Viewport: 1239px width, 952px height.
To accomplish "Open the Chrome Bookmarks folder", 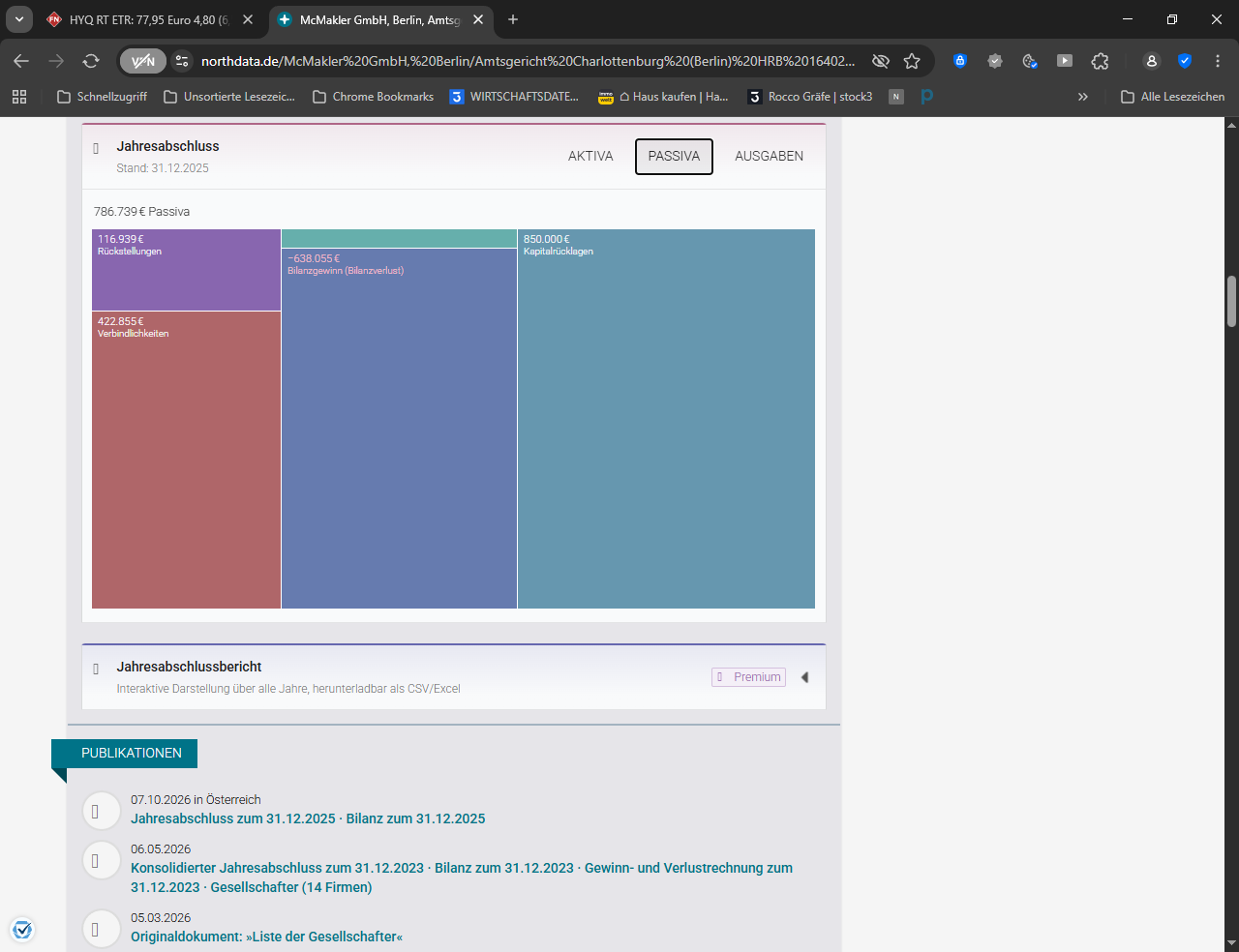I will tap(373, 97).
